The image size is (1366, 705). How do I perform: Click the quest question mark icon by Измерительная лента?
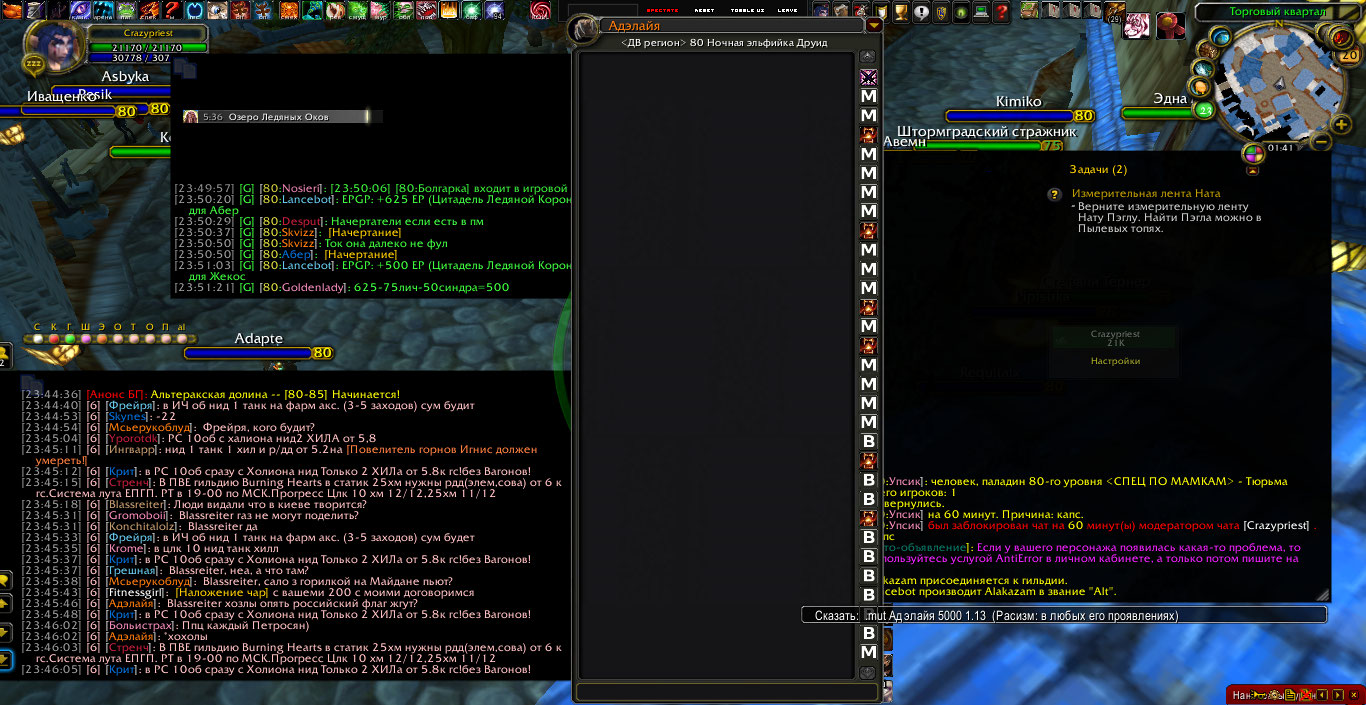(x=1054, y=194)
